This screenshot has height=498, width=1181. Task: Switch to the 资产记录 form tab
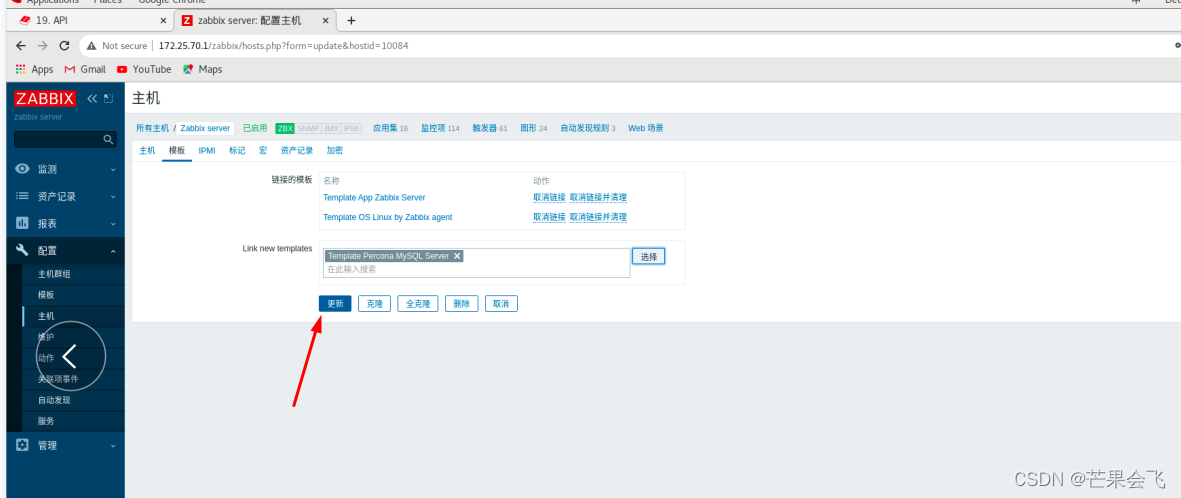(x=297, y=151)
